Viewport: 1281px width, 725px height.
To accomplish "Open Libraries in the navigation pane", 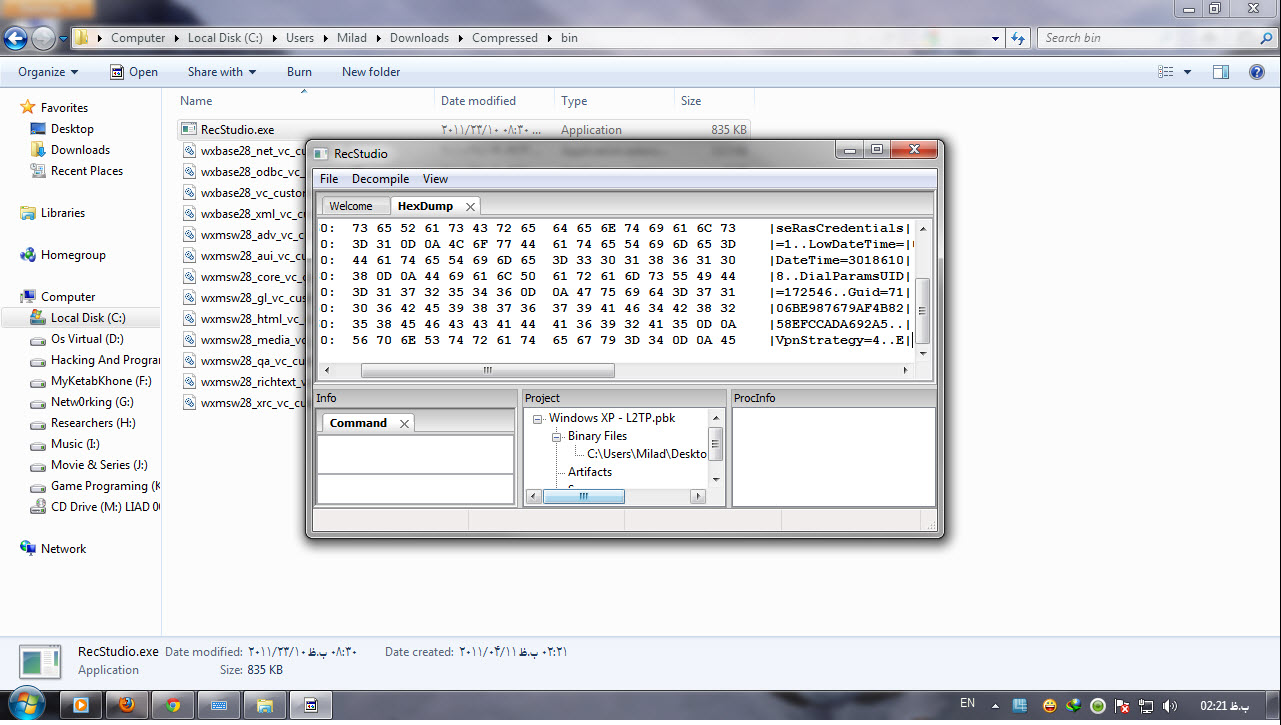I will click(x=63, y=213).
